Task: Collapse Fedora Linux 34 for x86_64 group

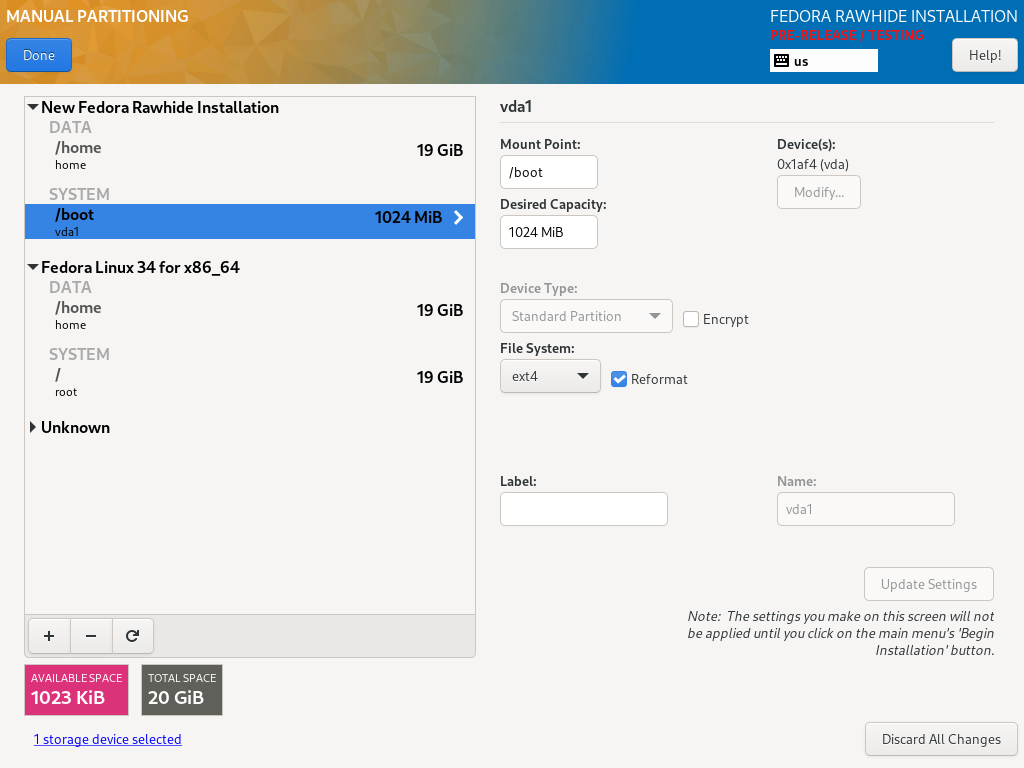Action: (x=33, y=267)
